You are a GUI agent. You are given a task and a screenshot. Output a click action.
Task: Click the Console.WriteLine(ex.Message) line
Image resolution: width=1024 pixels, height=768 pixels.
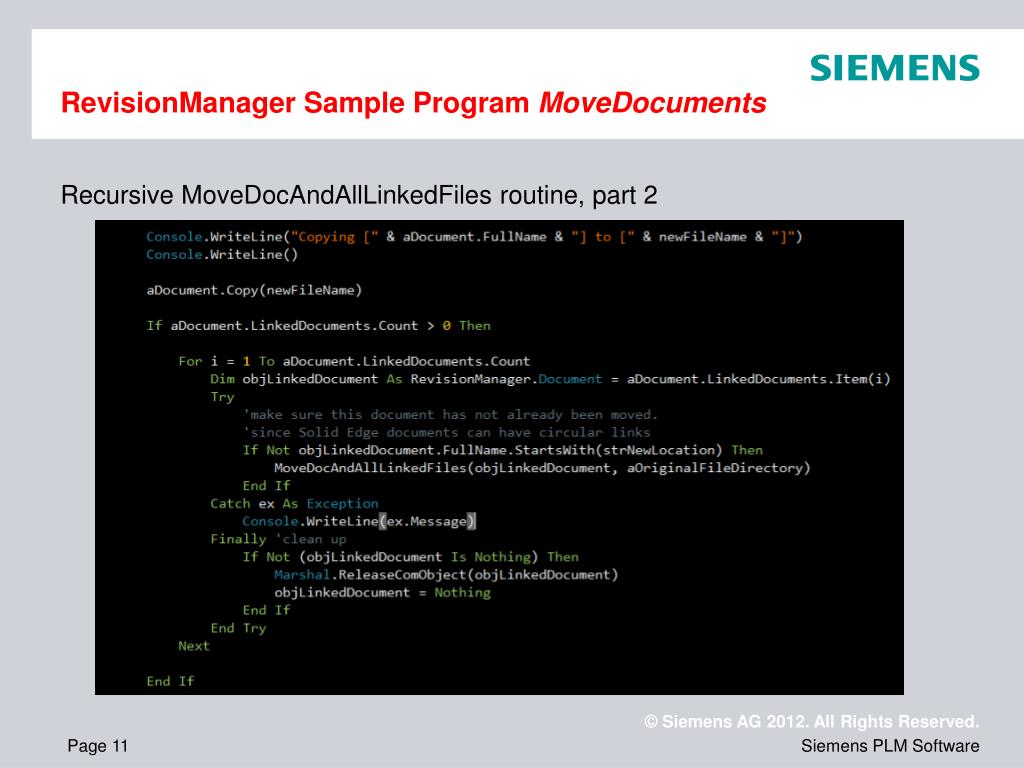[359, 521]
